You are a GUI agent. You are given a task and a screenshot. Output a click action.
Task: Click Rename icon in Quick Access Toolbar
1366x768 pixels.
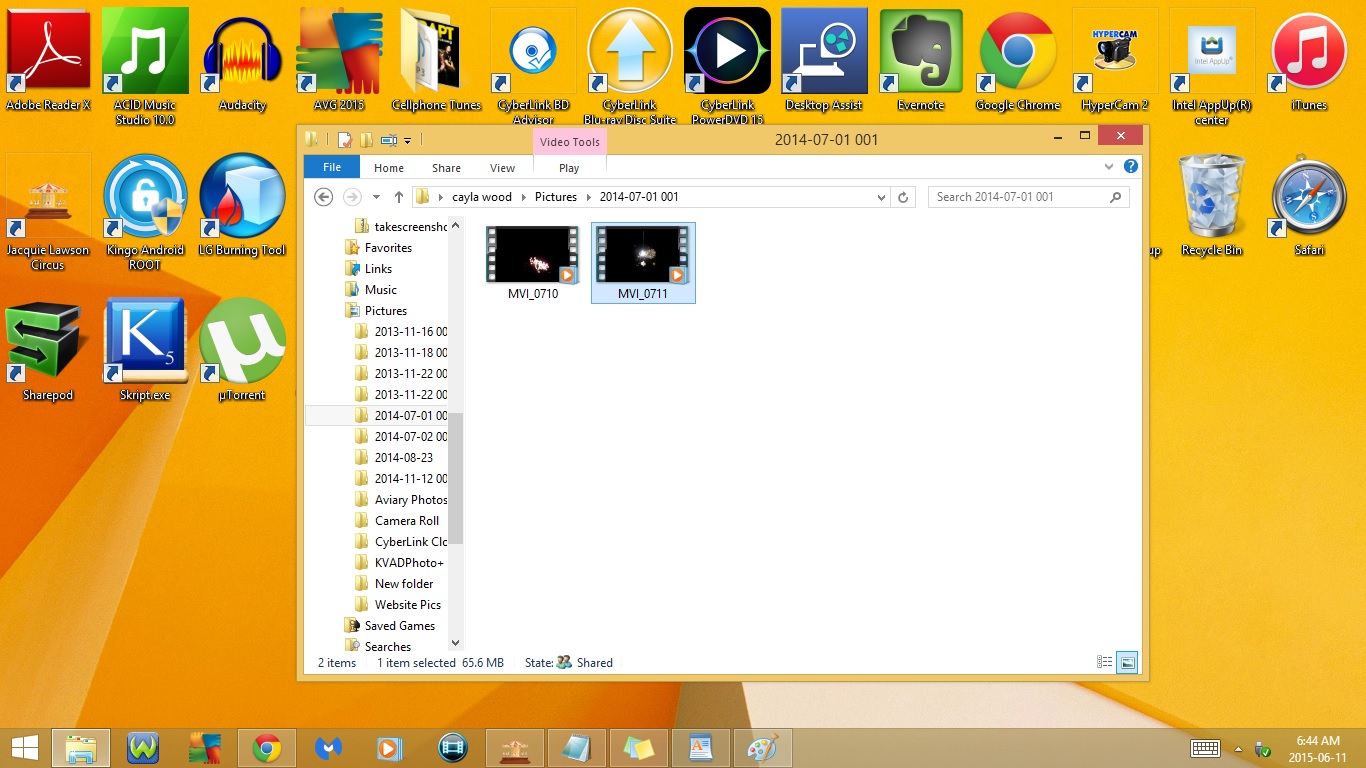(389, 140)
